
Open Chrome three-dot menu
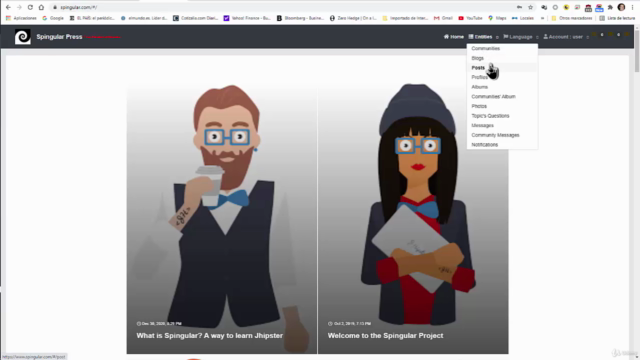tap(632, 7)
